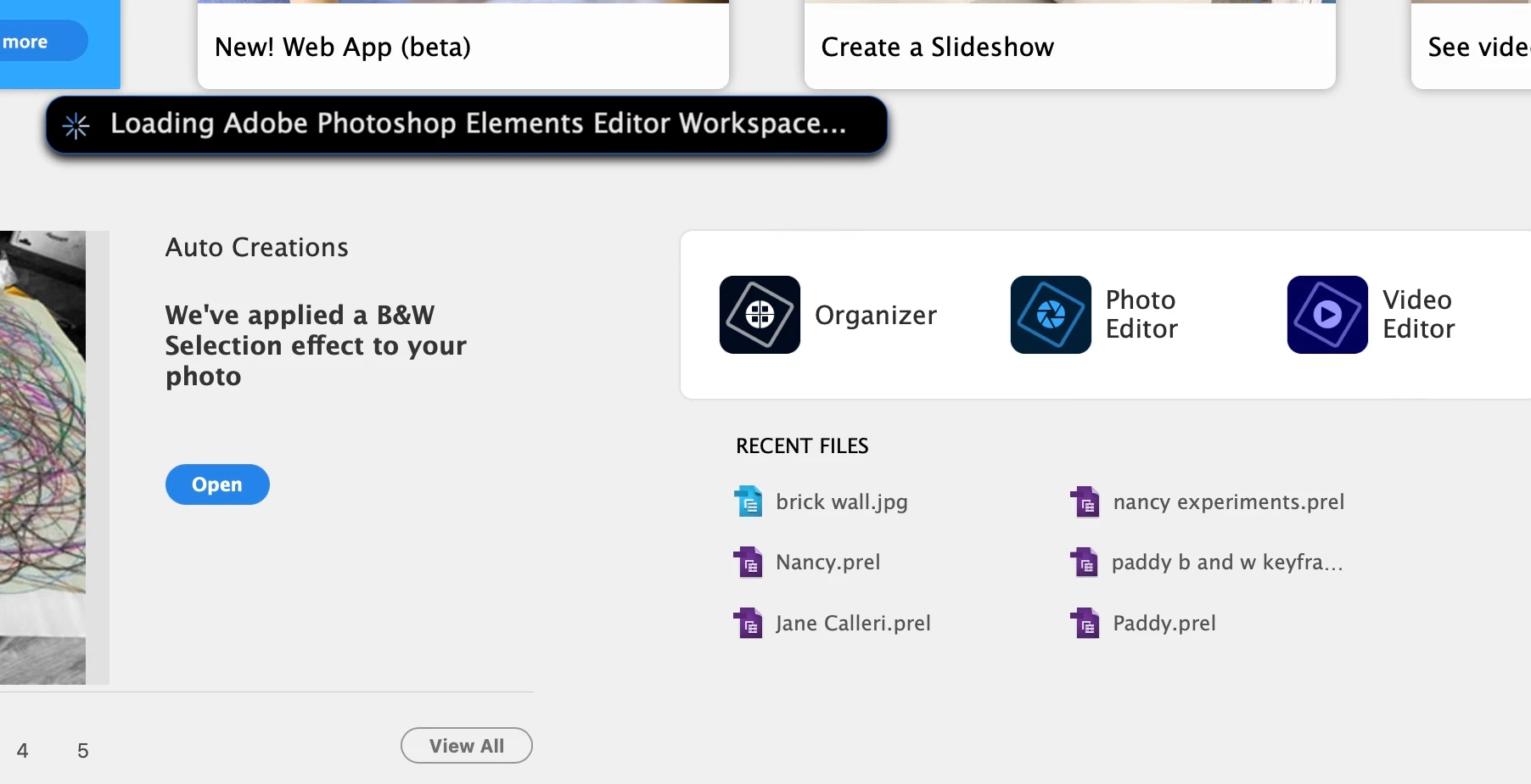This screenshot has width=1531, height=784.
Task: Open recent file brick wall.jpg
Action: point(842,502)
